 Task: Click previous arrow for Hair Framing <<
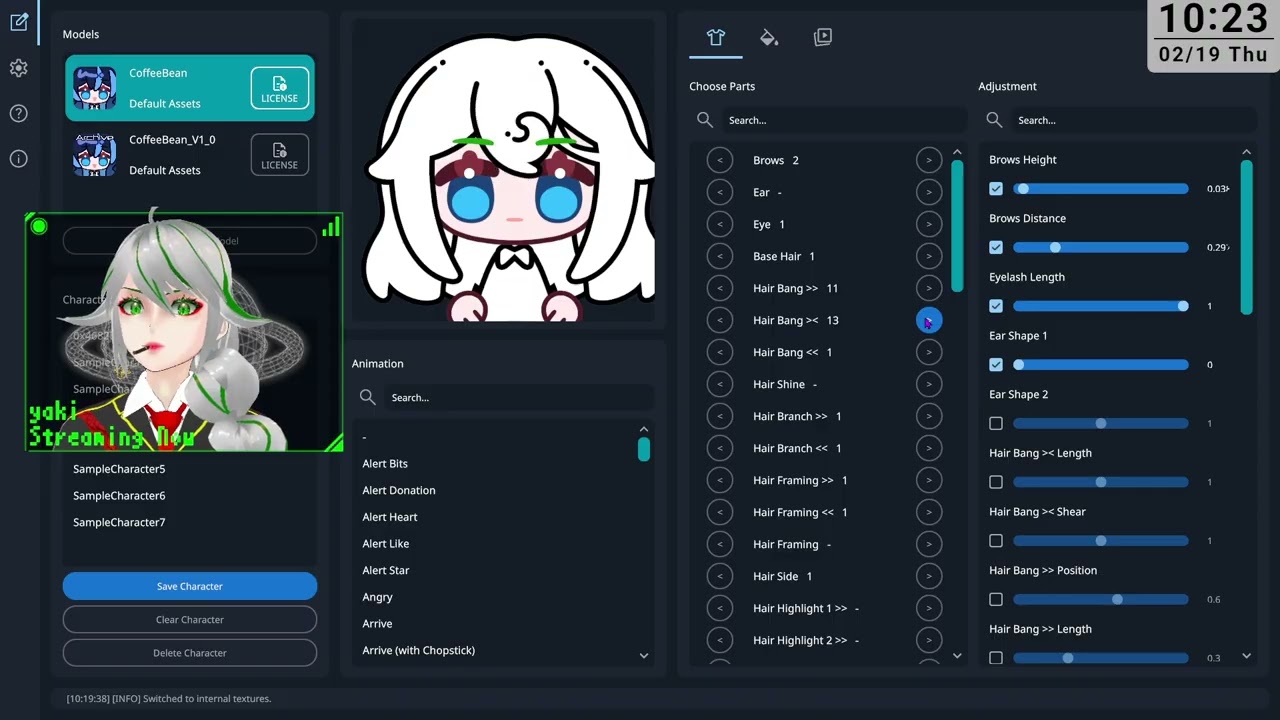720,512
